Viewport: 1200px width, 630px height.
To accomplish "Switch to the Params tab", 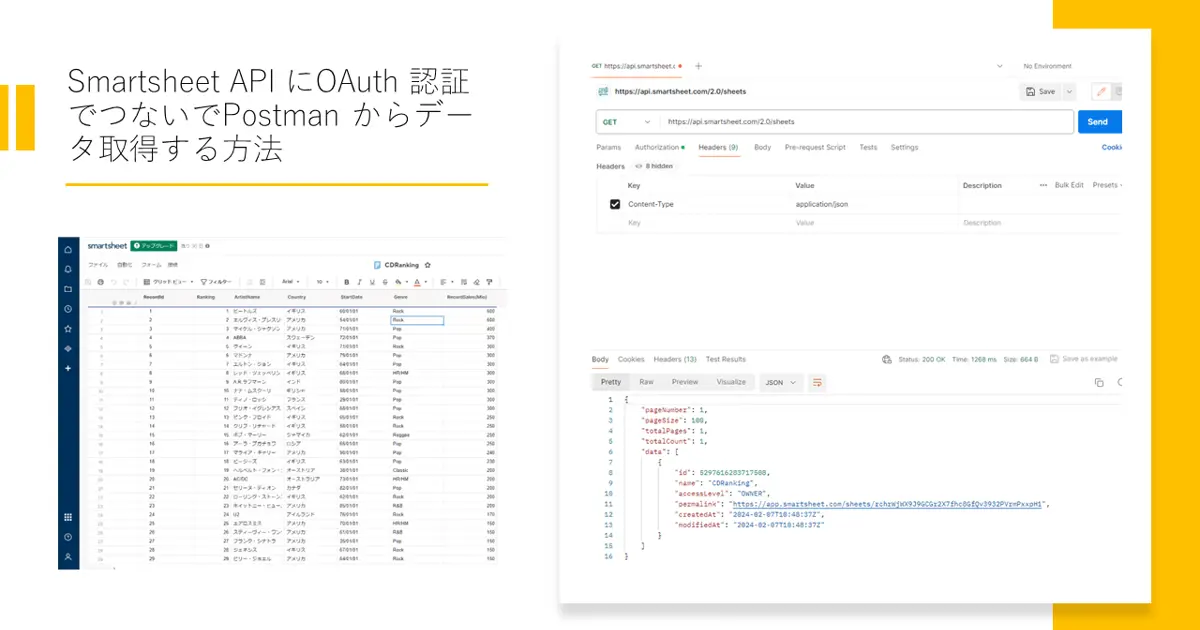I will coord(608,147).
